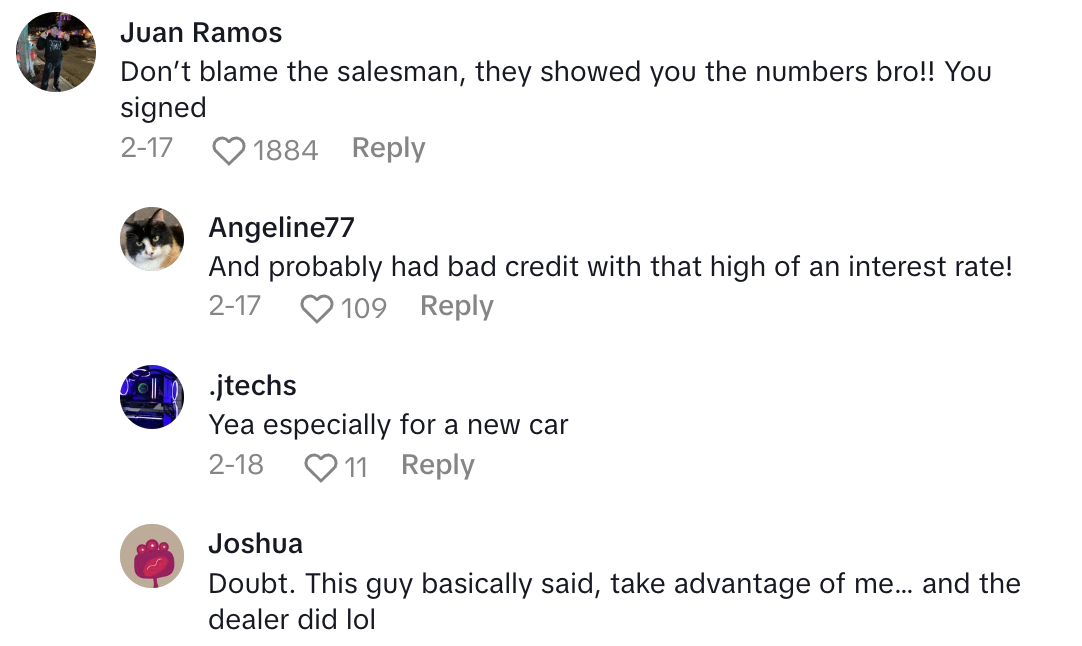Open Angeline77's cat avatar
The width and height of the screenshot is (1082, 646).
point(151,238)
